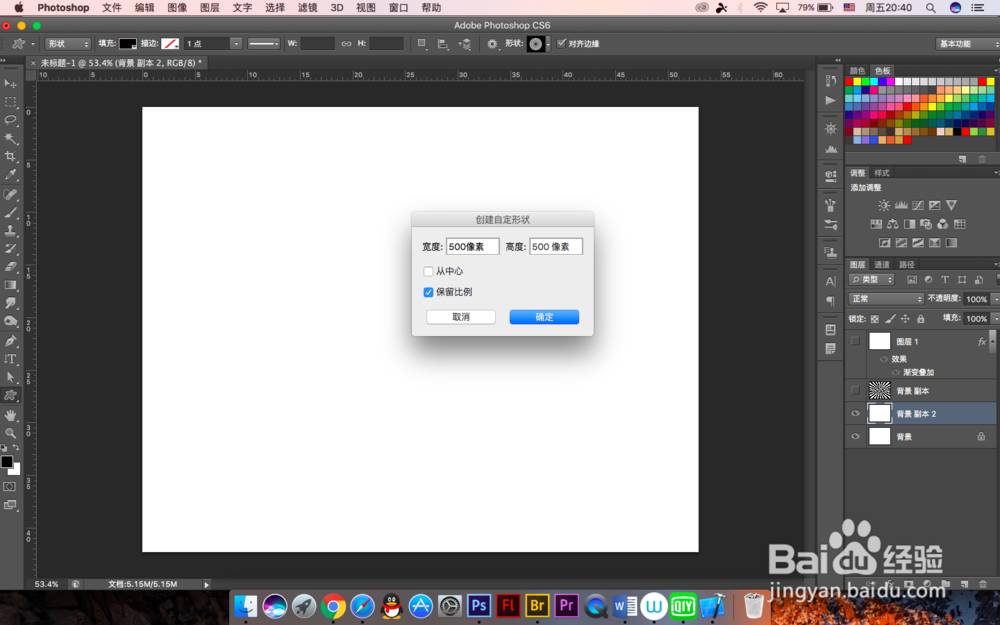Toggle Quick Mask mode icon

tap(10, 487)
